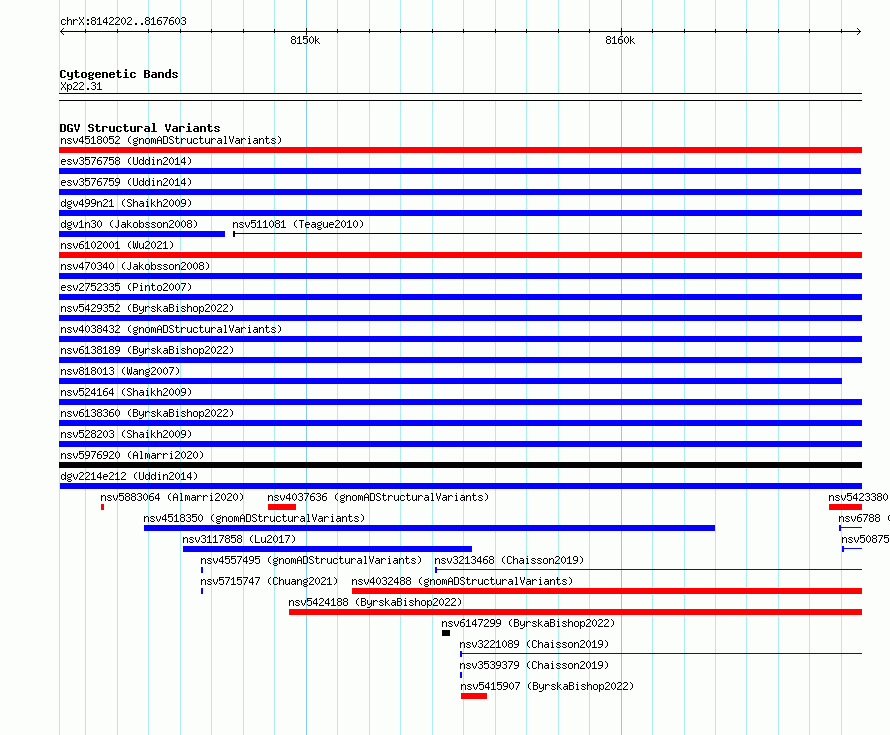Click the red bar under nsv5424188
This screenshot has height=735, width=890.
576,612
